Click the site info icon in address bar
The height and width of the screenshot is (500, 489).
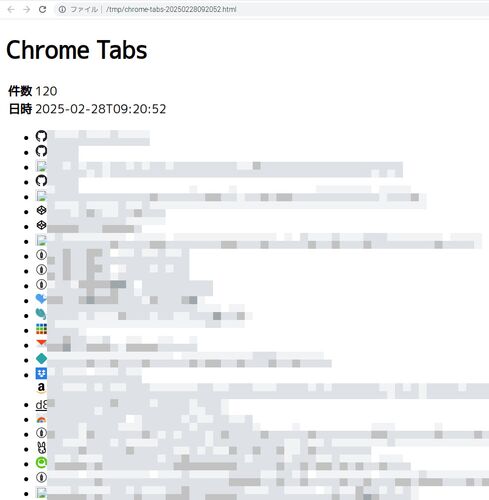62,9
